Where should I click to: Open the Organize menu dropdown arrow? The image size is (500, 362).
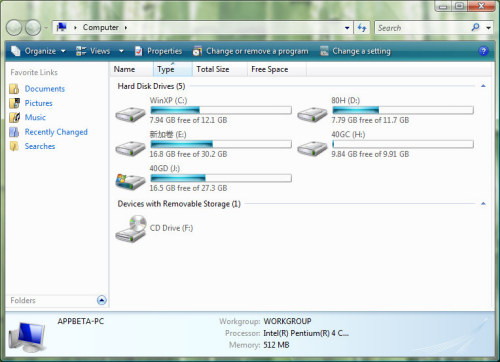click(x=63, y=51)
